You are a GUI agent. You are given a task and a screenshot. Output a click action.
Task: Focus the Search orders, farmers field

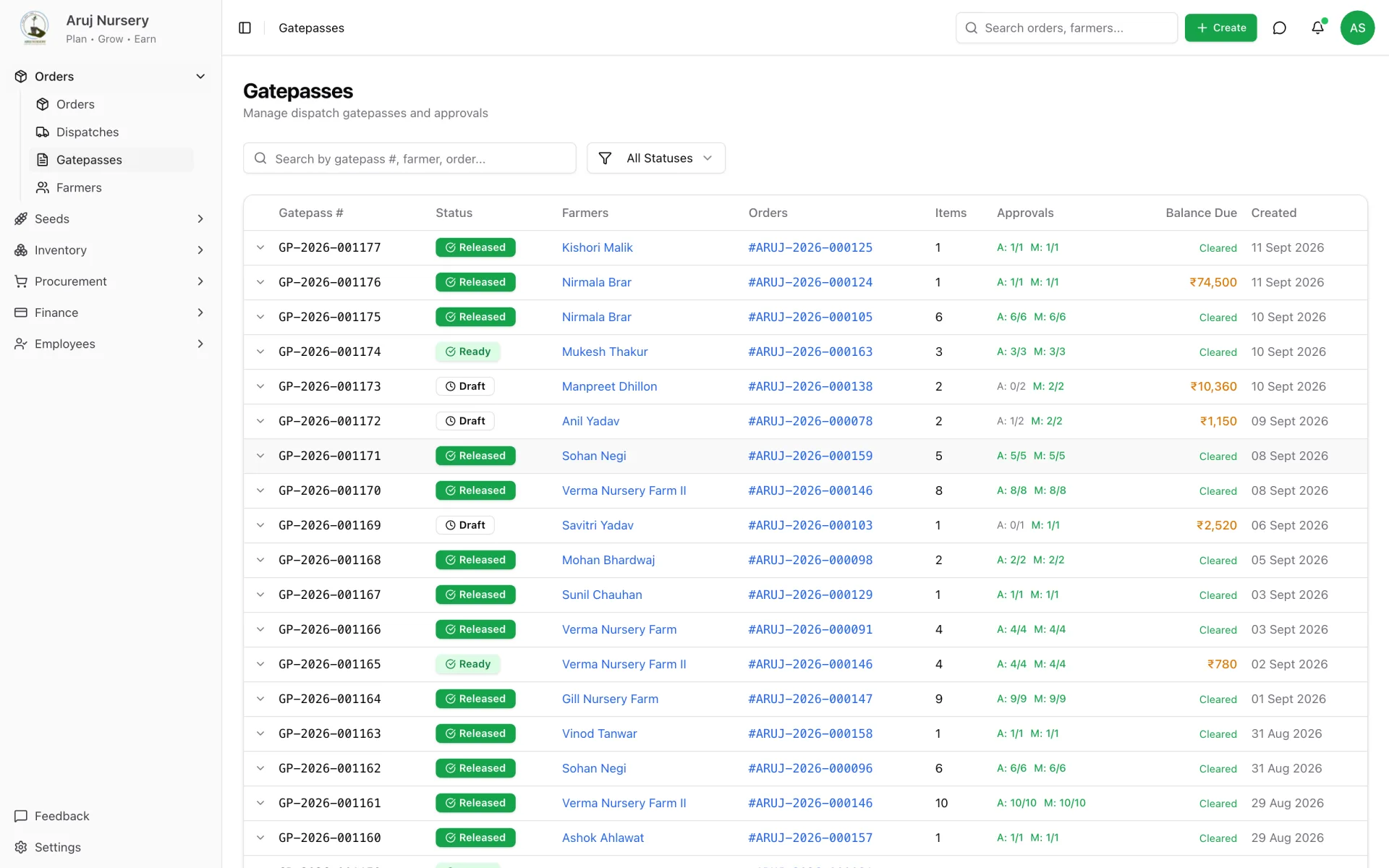[1066, 27]
